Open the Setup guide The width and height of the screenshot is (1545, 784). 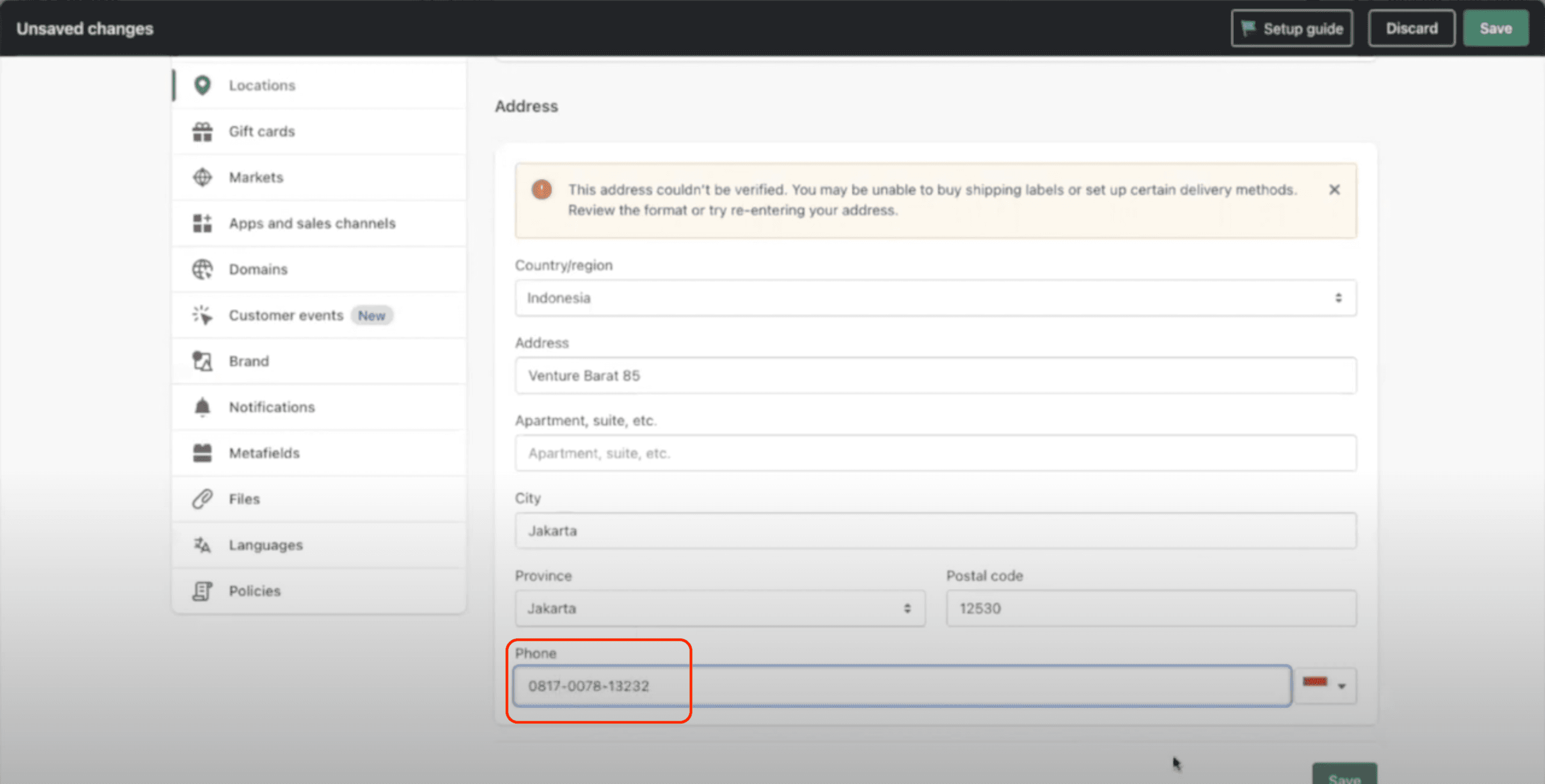[x=1292, y=28]
